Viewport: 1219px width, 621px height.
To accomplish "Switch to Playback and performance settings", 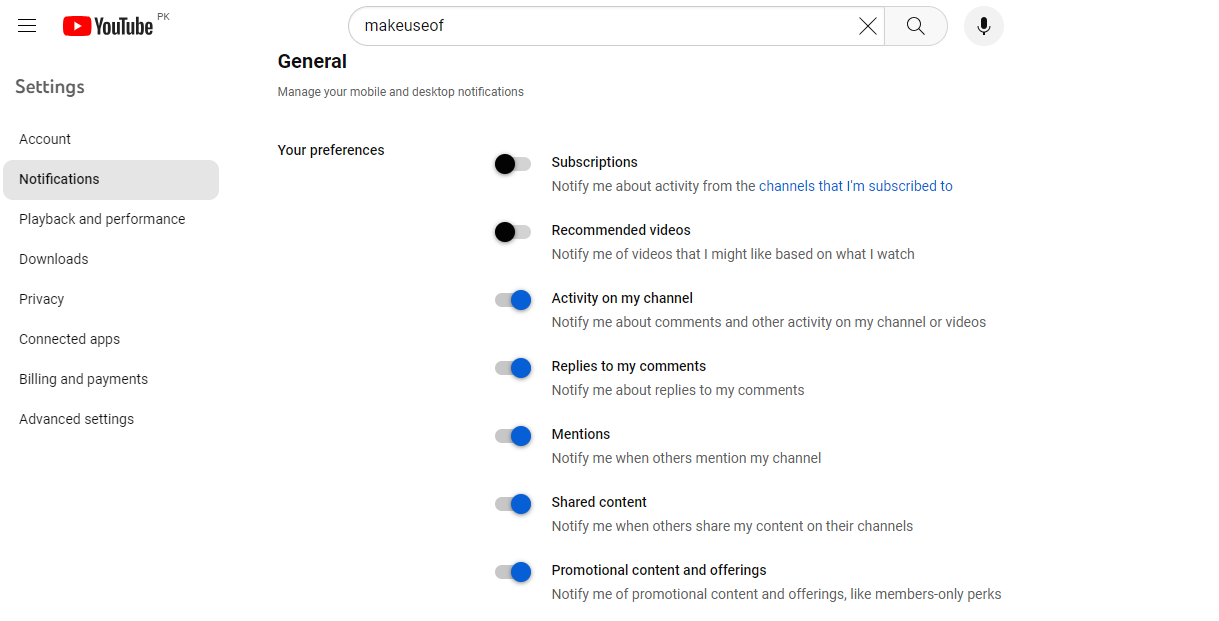I will [102, 219].
